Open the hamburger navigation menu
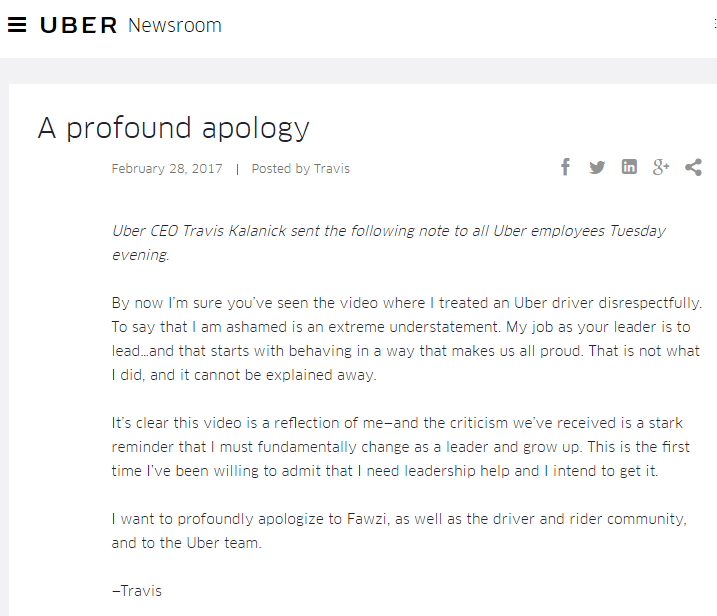The image size is (717, 616). [x=16, y=25]
